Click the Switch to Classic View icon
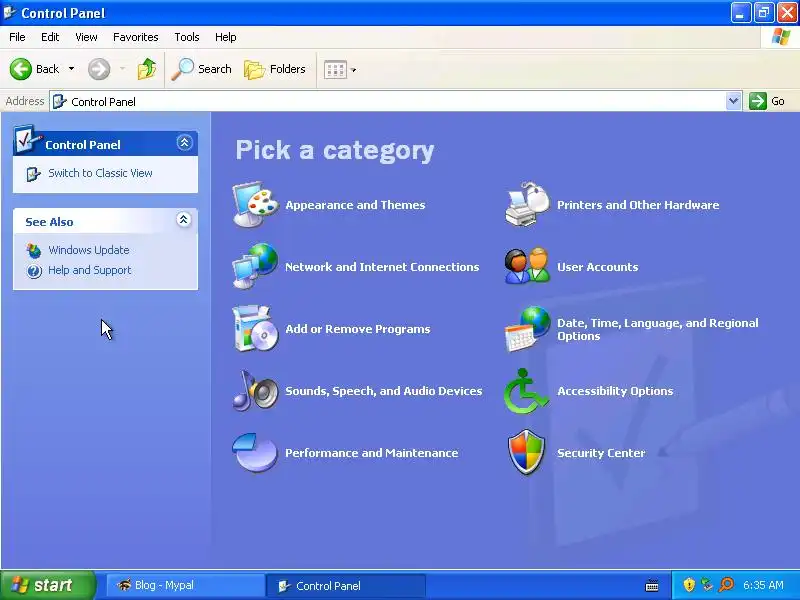The image size is (800, 600). (x=33, y=174)
